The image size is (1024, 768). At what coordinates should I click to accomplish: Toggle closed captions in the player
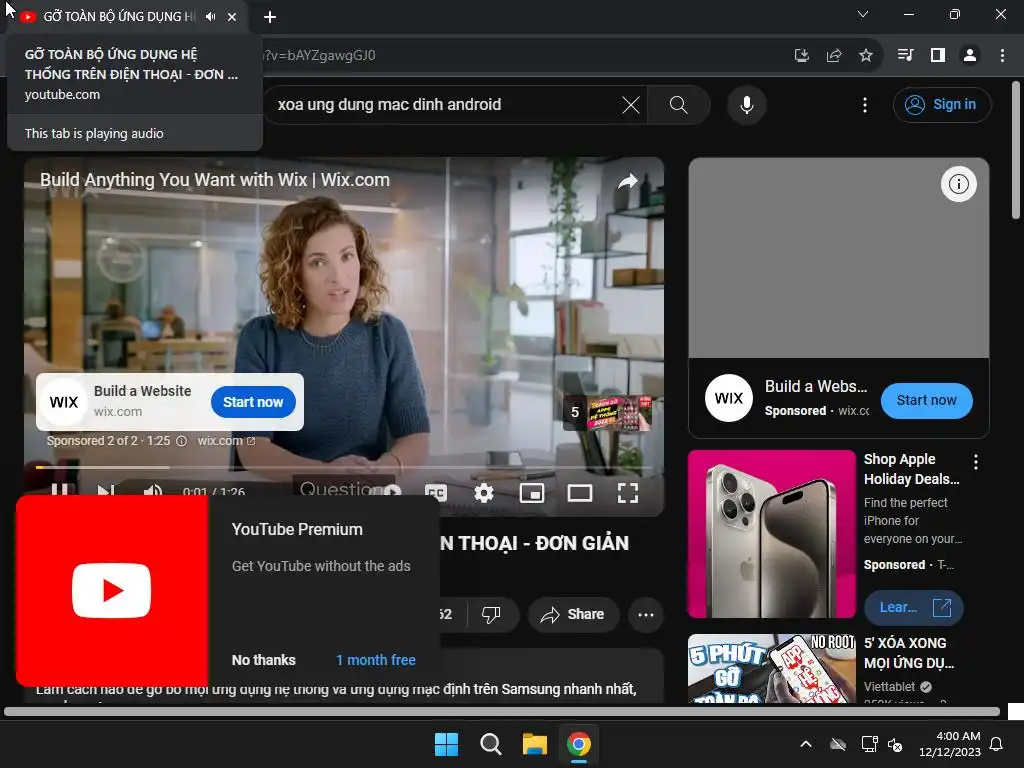[436, 493]
